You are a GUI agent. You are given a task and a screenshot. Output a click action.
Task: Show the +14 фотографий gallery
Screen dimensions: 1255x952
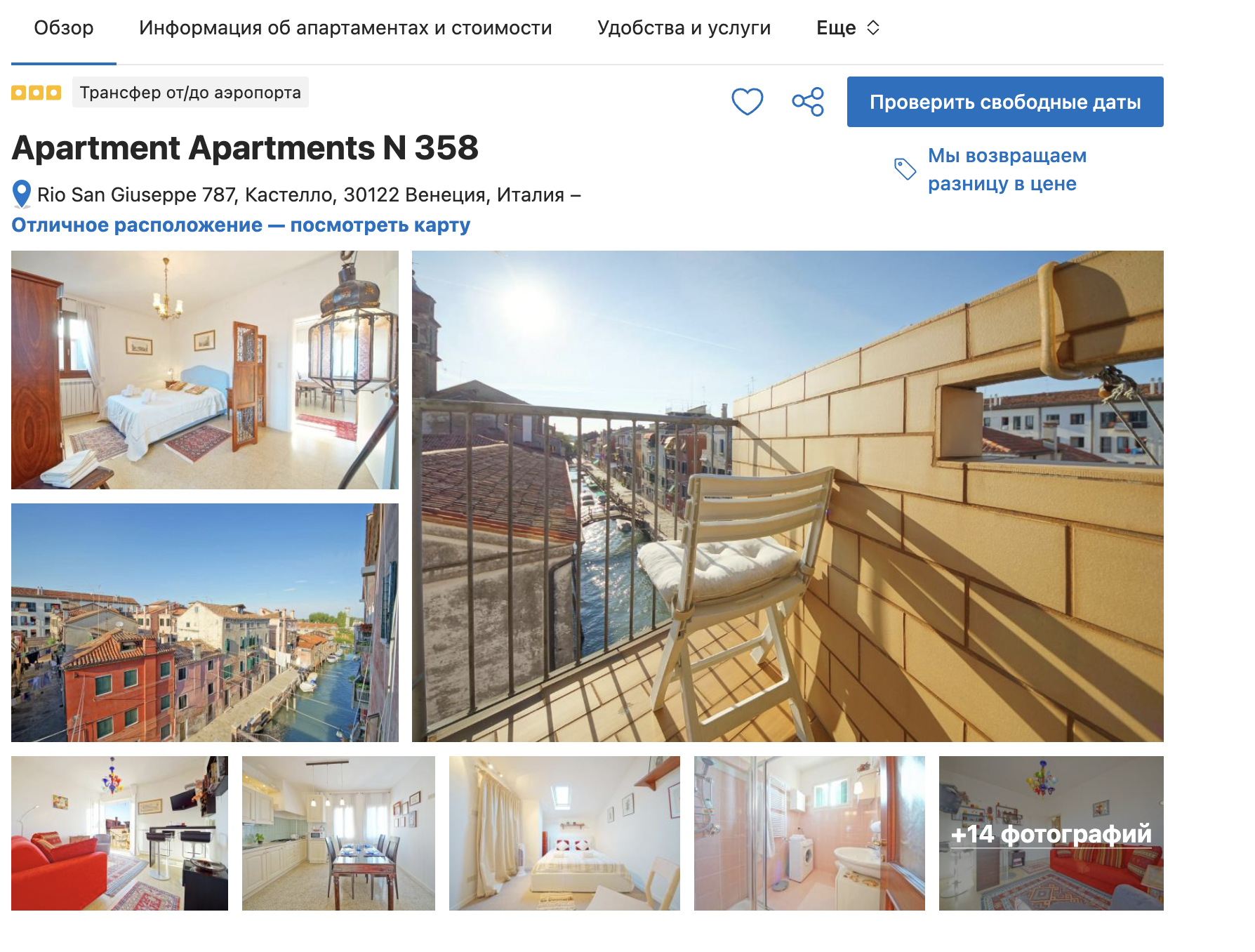point(1051,833)
